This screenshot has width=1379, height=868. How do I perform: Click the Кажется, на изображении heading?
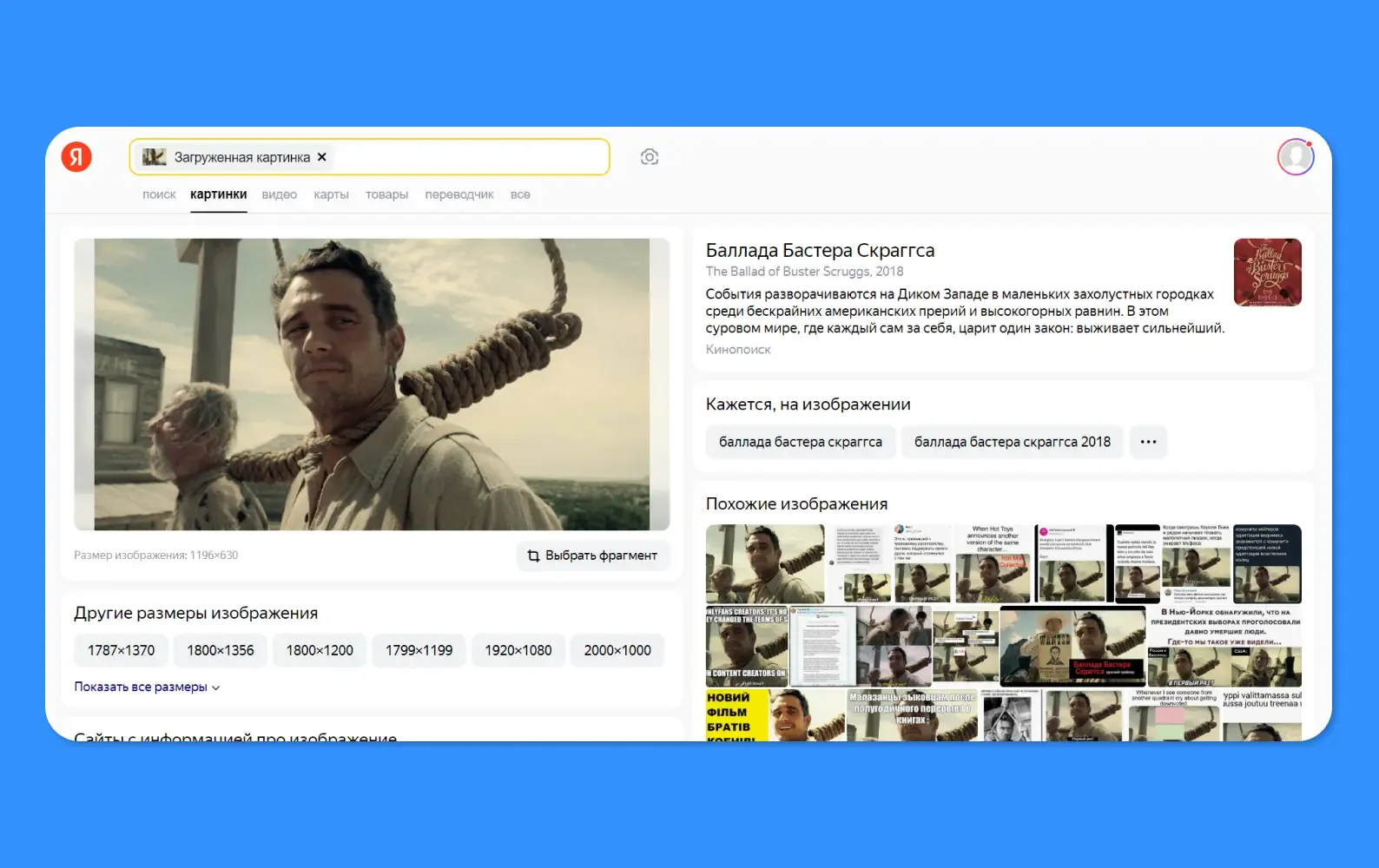(x=808, y=404)
